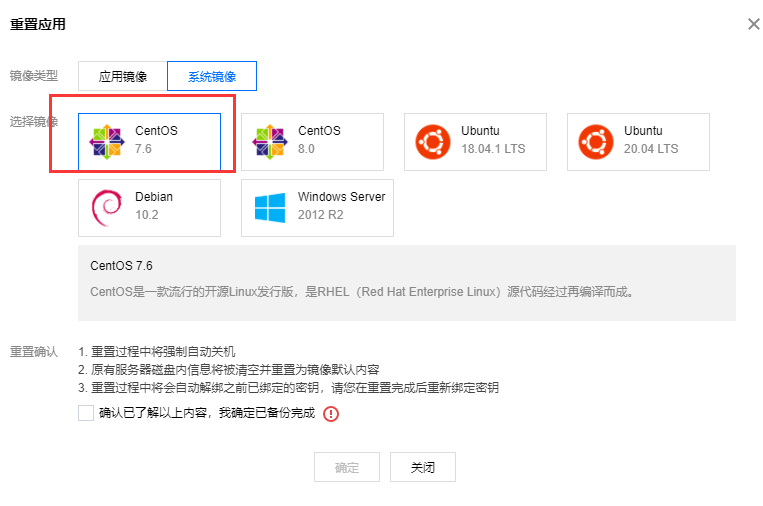Click the 原有服务器磁盘内信息将被清空 notice line
The height and width of the screenshot is (506, 763).
pos(229,370)
